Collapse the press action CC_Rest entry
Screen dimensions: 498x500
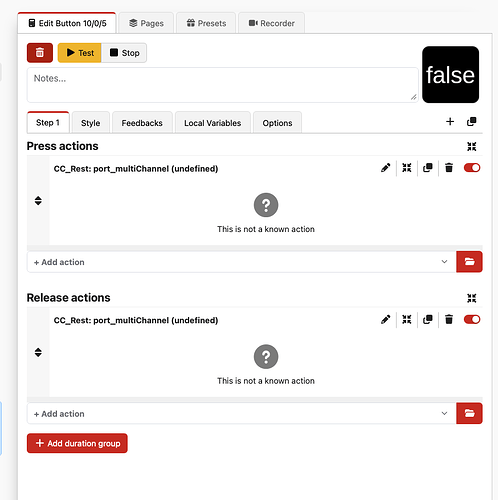tap(407, 168)
